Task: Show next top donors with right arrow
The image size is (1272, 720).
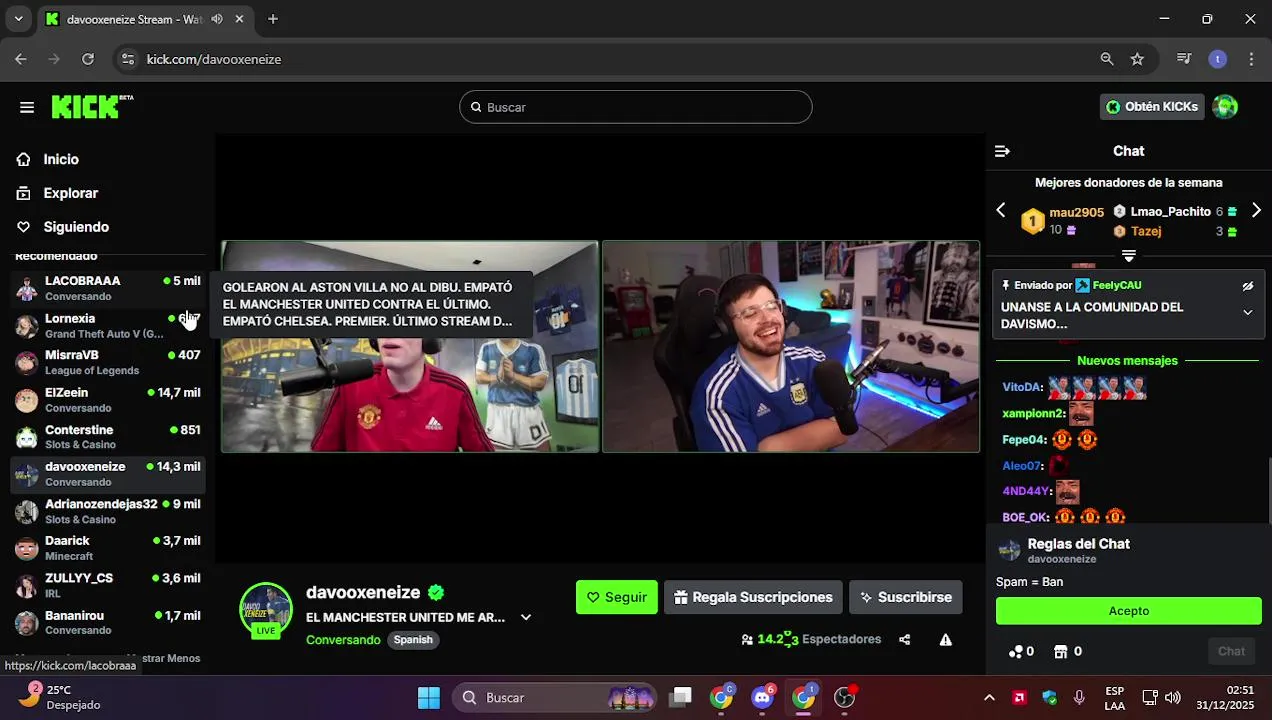Action: tap(1256, 210)
